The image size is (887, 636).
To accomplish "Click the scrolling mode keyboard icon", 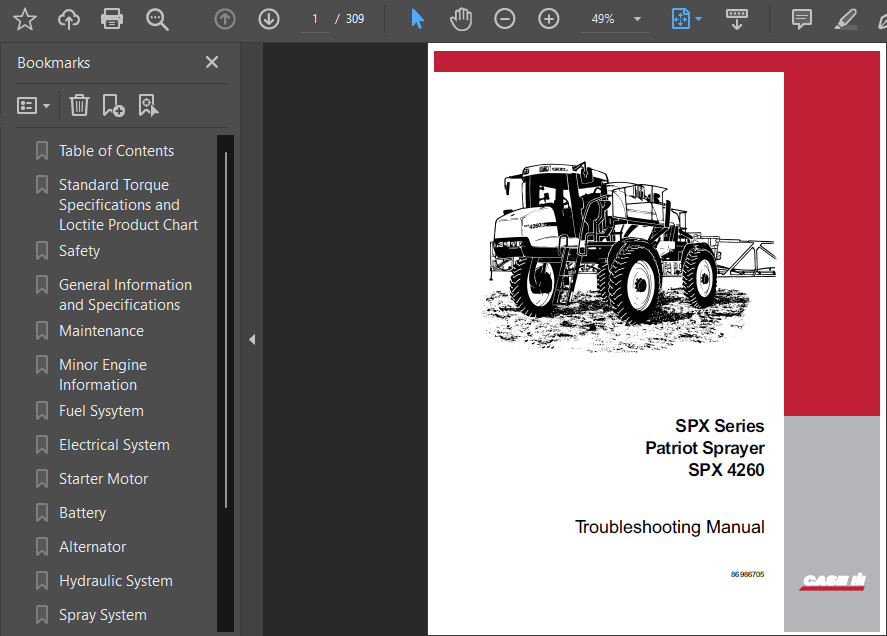I will 737,19.
